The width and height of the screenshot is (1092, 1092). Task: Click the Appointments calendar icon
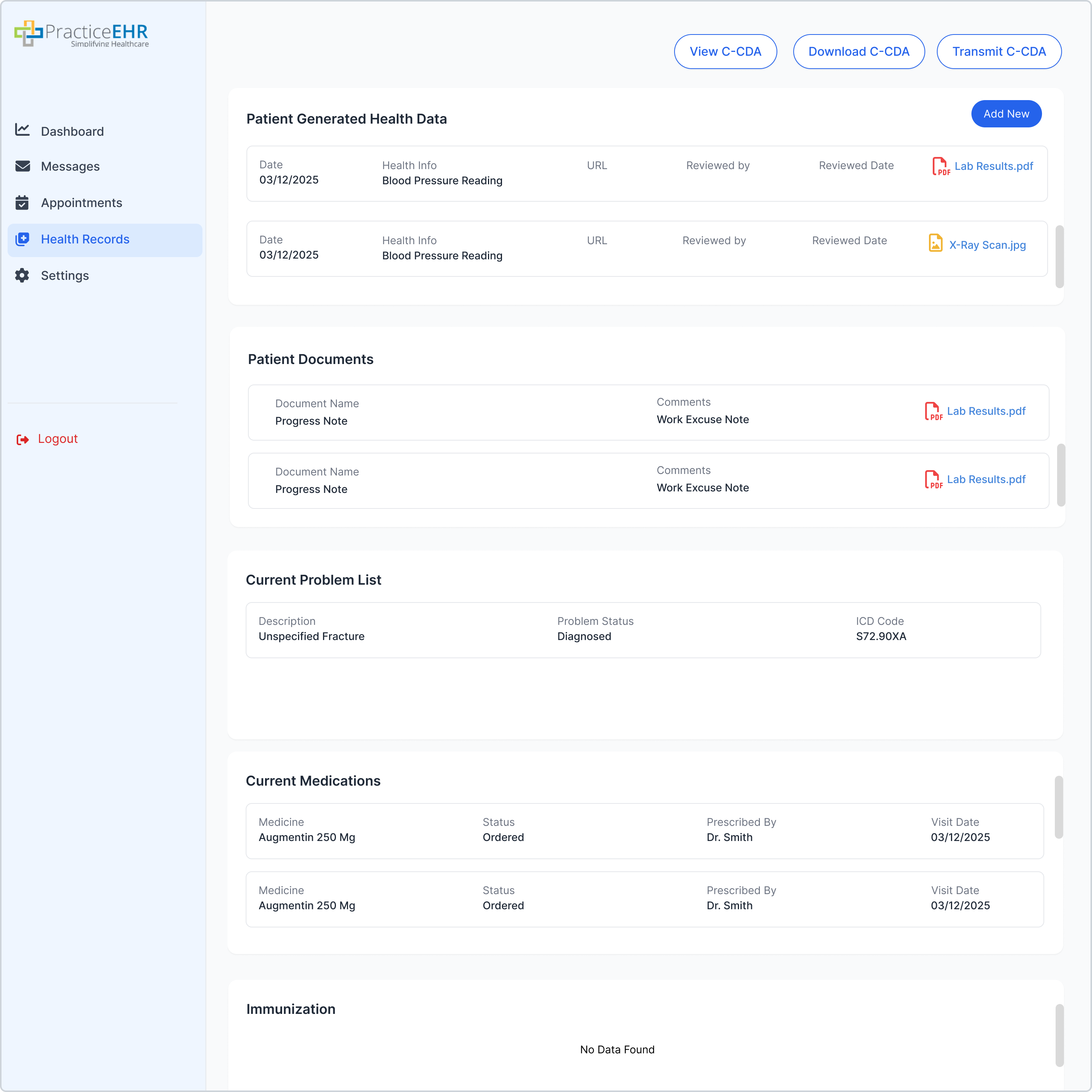[22, 202]
